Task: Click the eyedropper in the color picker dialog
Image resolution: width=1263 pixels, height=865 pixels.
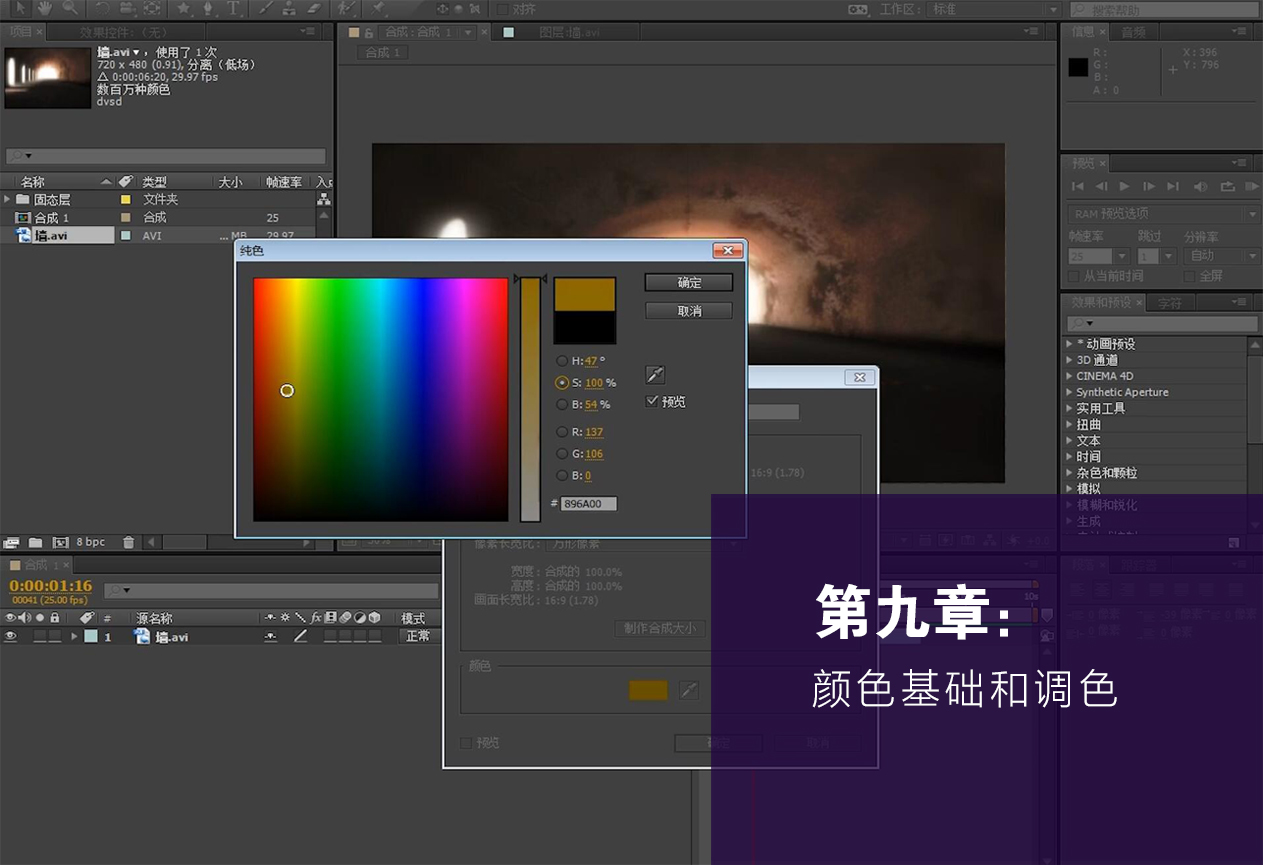Action: coord(655,375)
